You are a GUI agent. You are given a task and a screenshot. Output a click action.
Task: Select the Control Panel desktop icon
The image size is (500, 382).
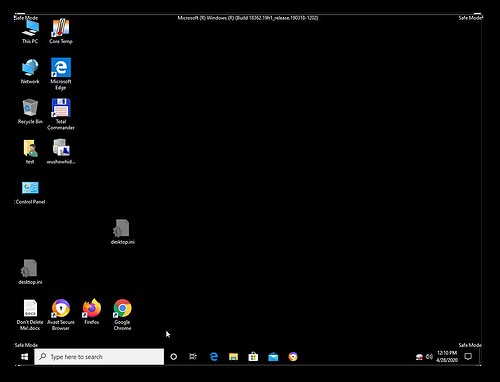pyautogui.click(x=30, y=192)
